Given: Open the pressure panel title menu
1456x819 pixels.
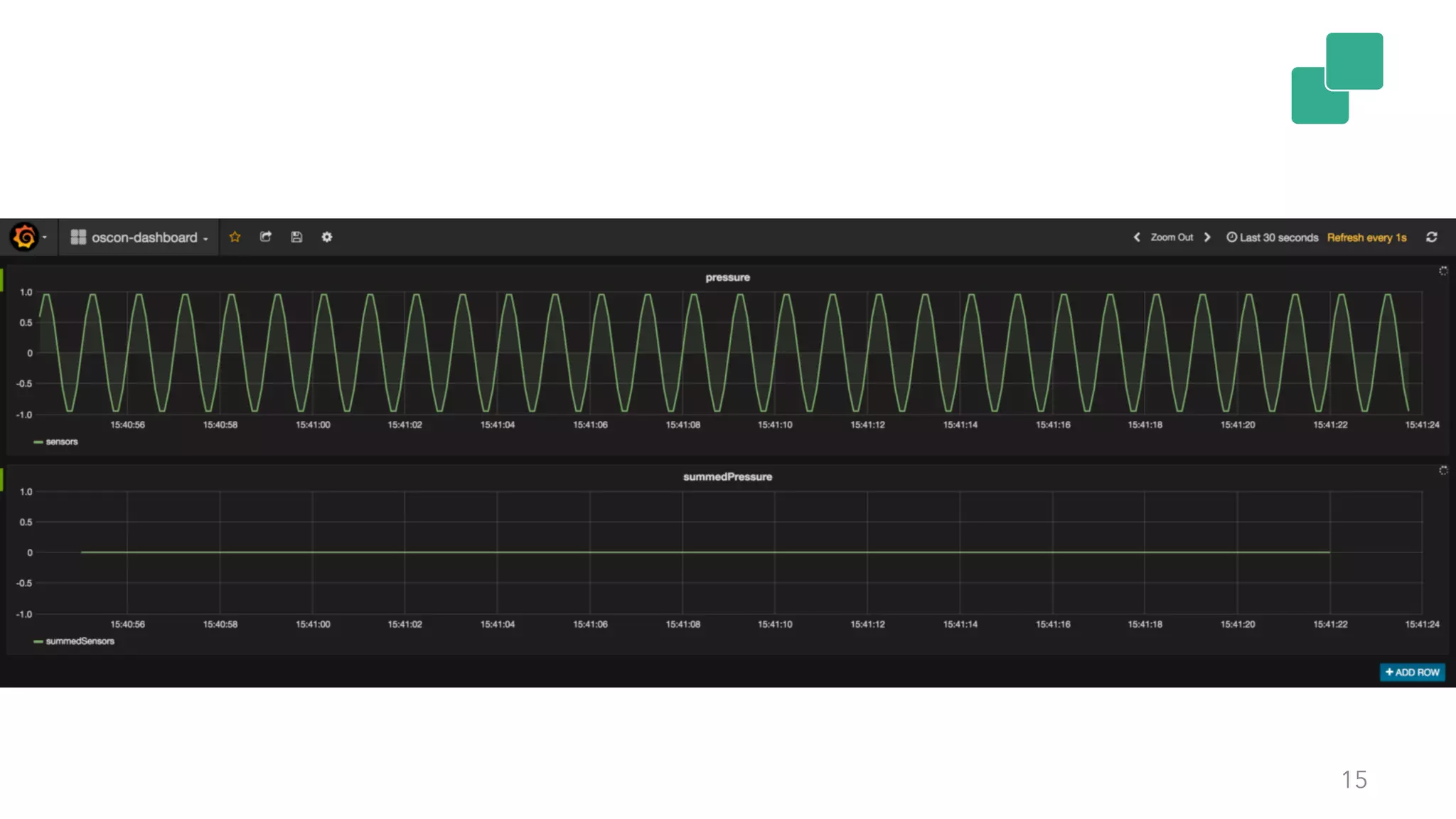Looking at the screenshot, I should (727, 277).
